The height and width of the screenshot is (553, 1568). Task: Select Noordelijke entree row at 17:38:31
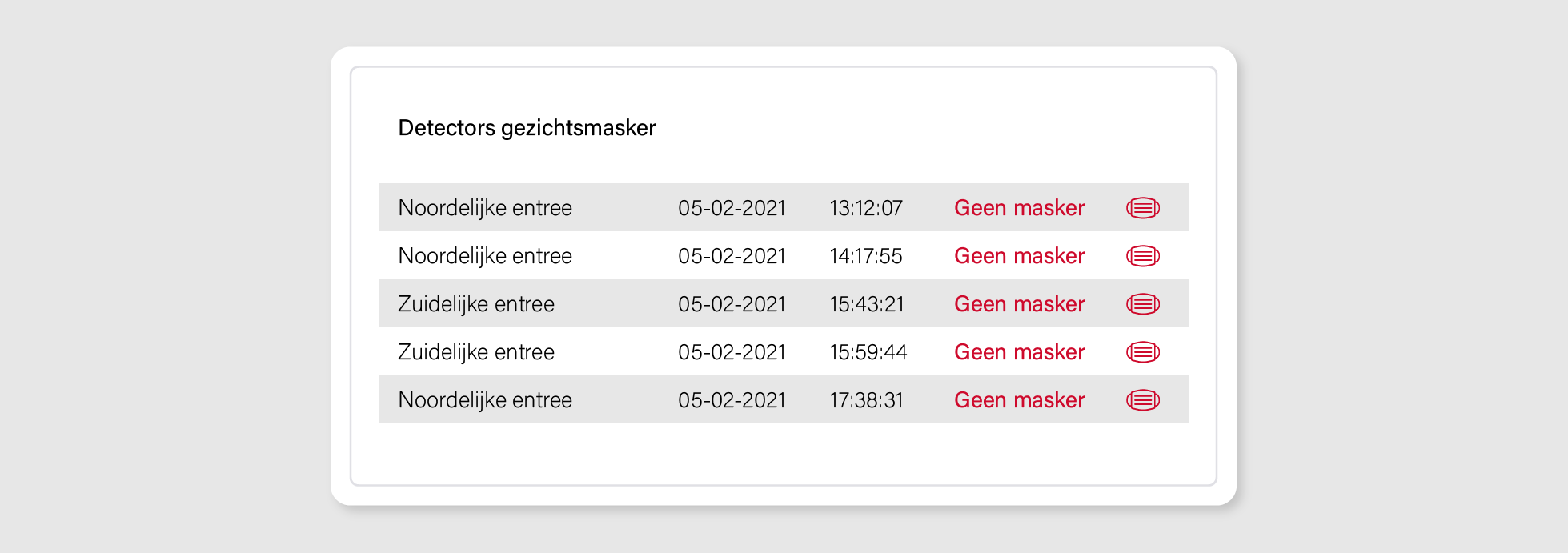pyautogui.click(x=784, y=399)
